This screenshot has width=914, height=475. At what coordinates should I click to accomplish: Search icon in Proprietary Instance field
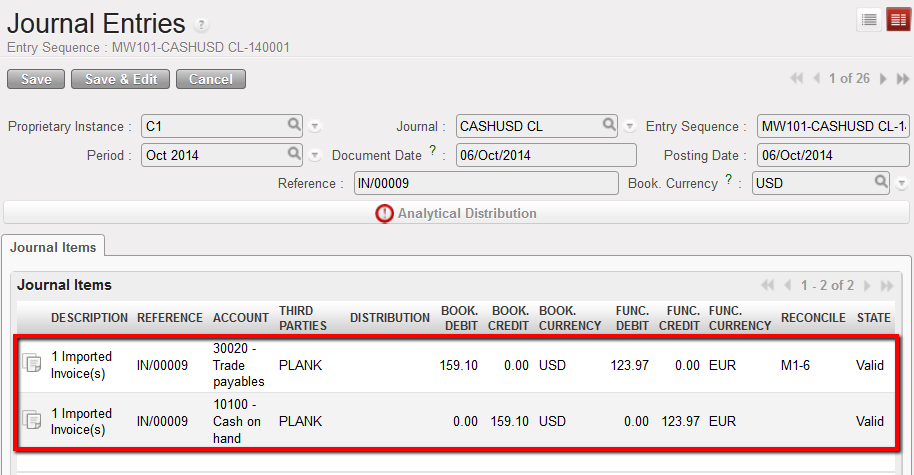pos(294,126)
